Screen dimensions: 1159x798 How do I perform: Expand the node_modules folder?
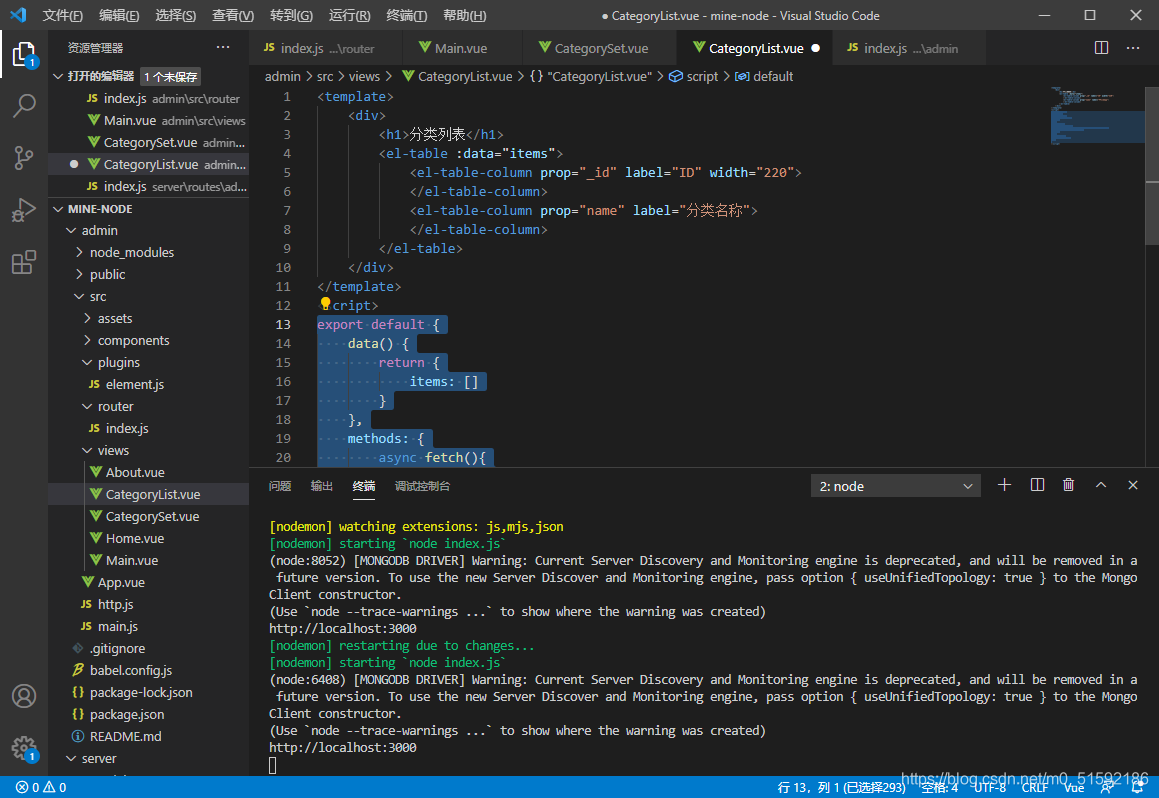coord(131,252)
